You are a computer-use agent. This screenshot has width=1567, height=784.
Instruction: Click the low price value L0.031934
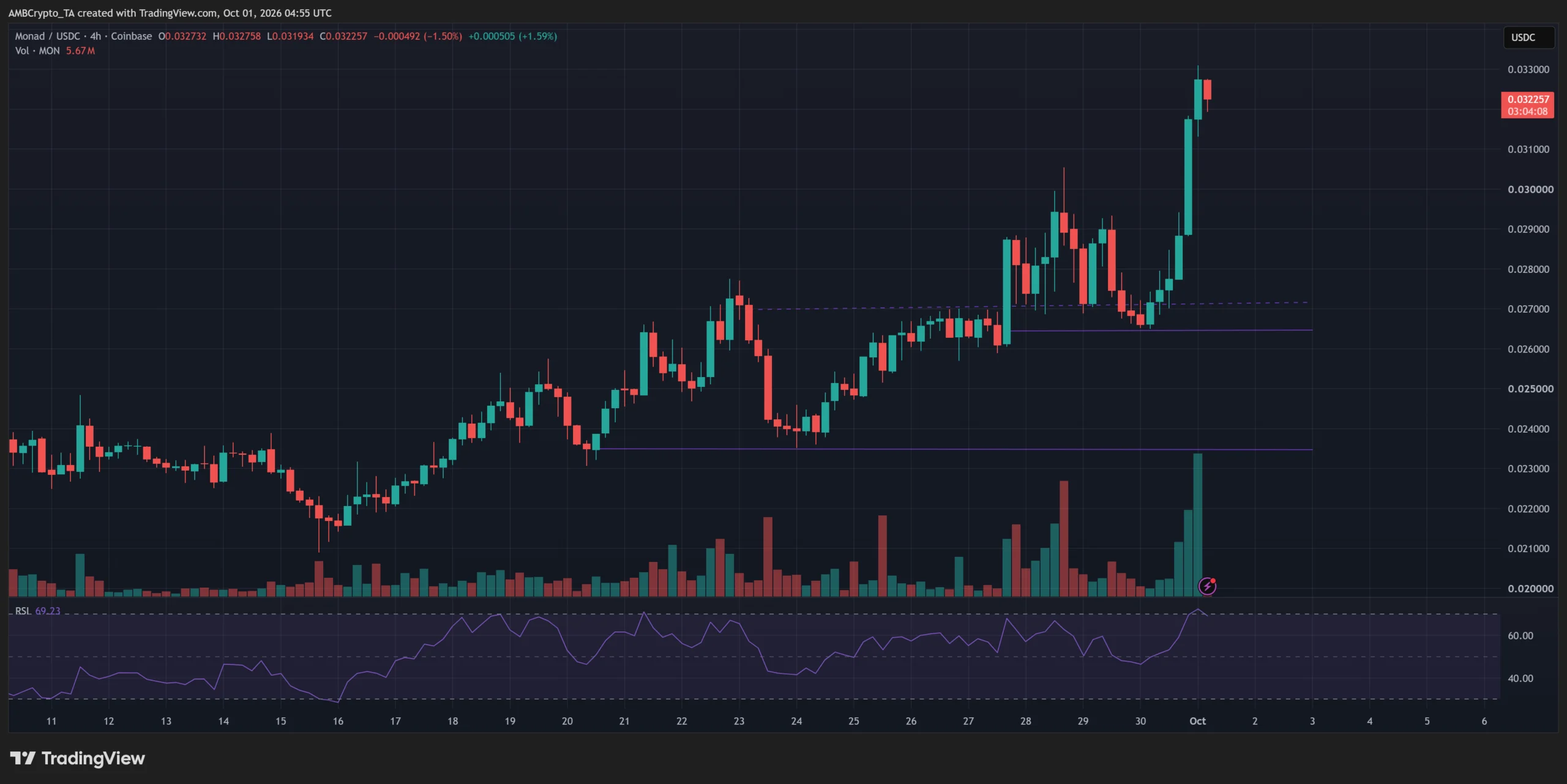click(x=290, y=36)
